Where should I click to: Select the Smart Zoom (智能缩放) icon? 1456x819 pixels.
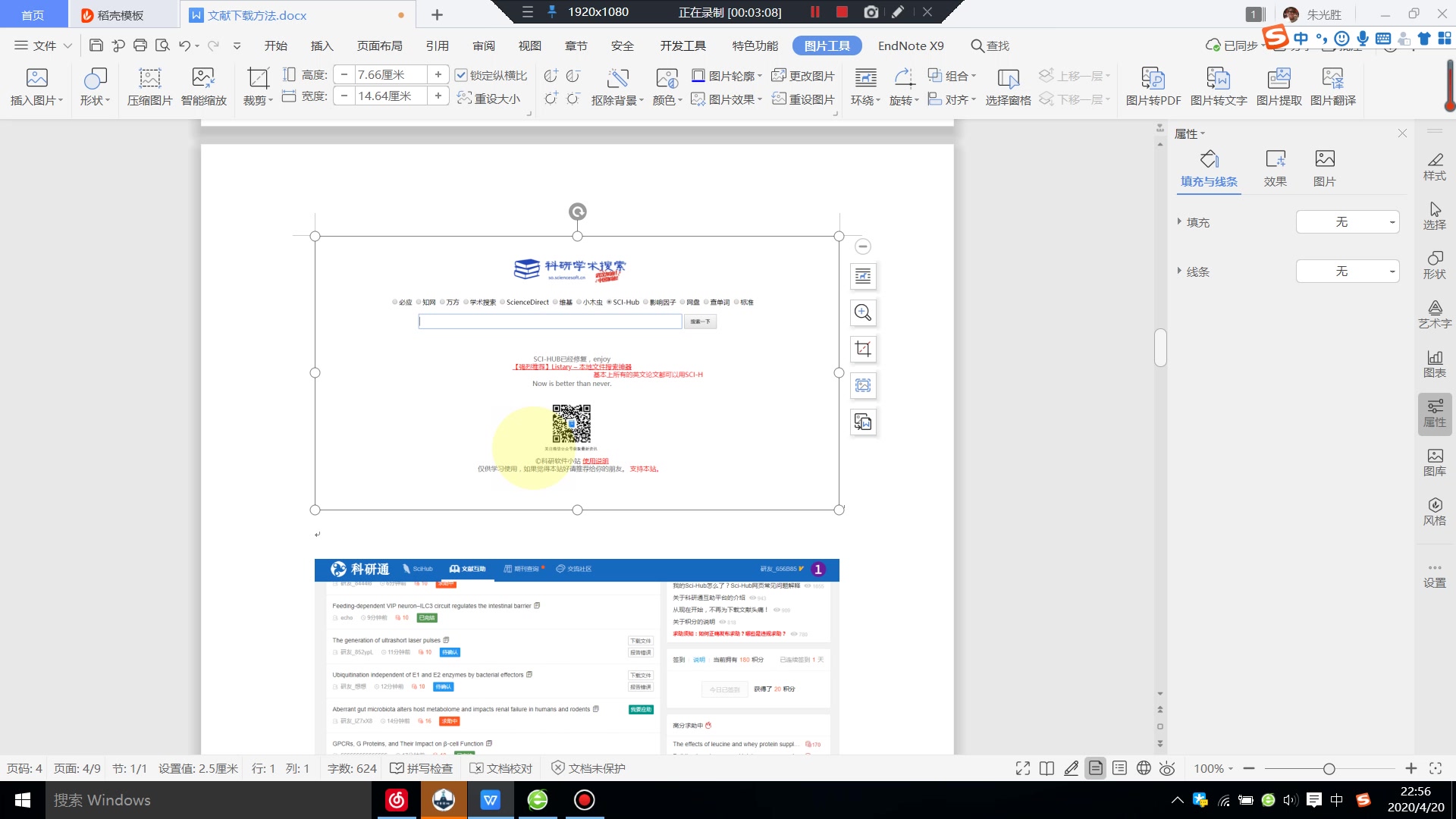tap(203, 86)
